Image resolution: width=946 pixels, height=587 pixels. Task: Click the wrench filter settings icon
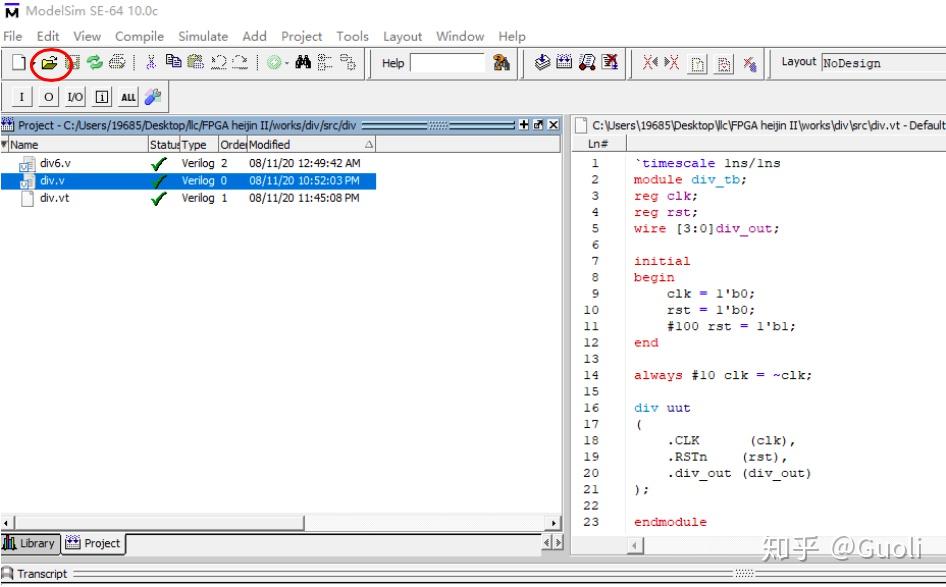[x=153, y=96]
